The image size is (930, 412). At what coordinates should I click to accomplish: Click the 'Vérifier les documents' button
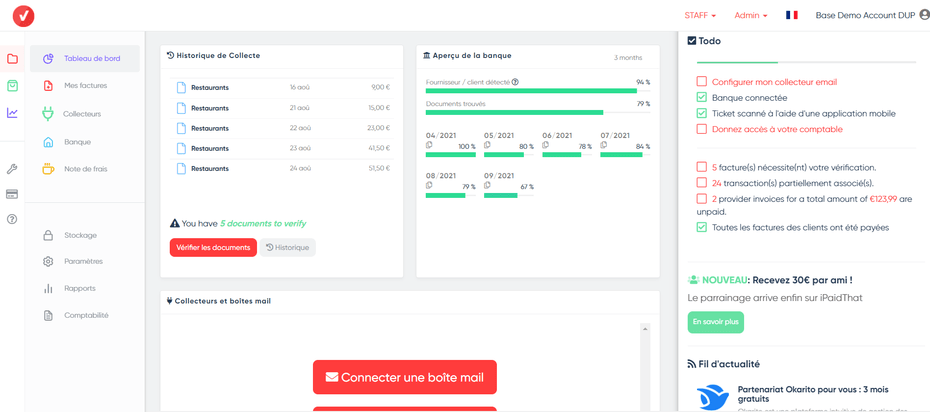click(213, 247)
